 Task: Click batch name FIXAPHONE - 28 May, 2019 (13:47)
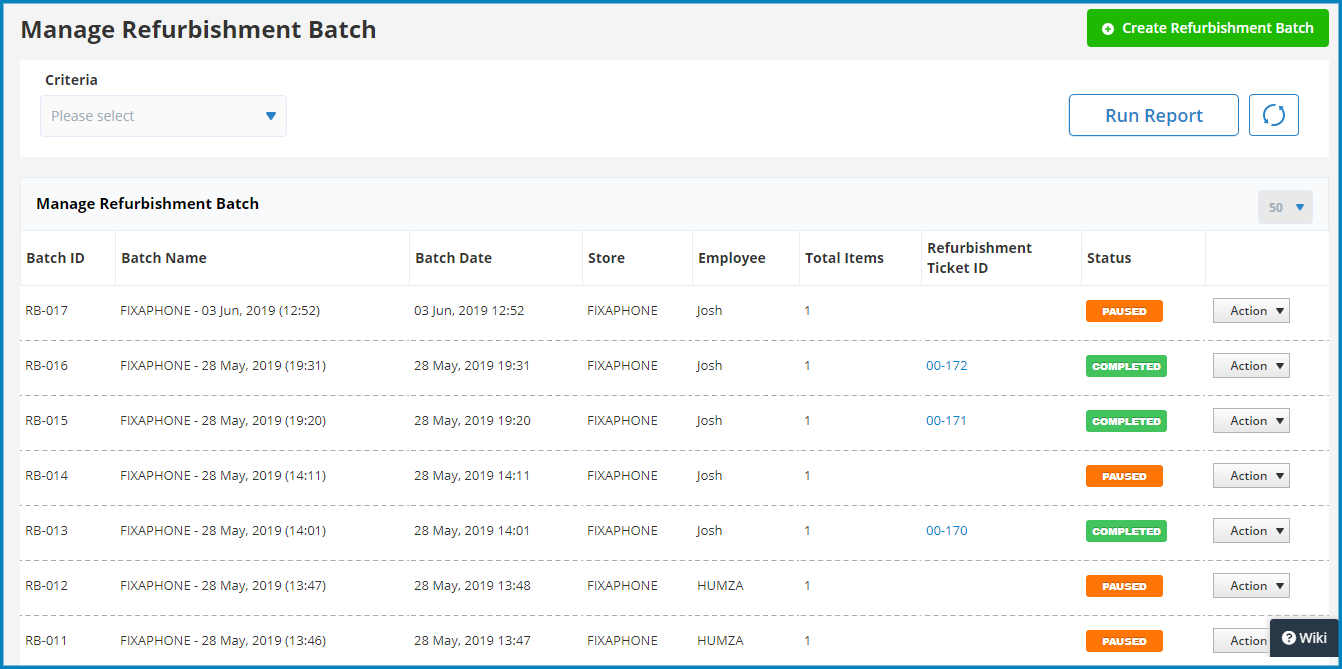[223, 586]
